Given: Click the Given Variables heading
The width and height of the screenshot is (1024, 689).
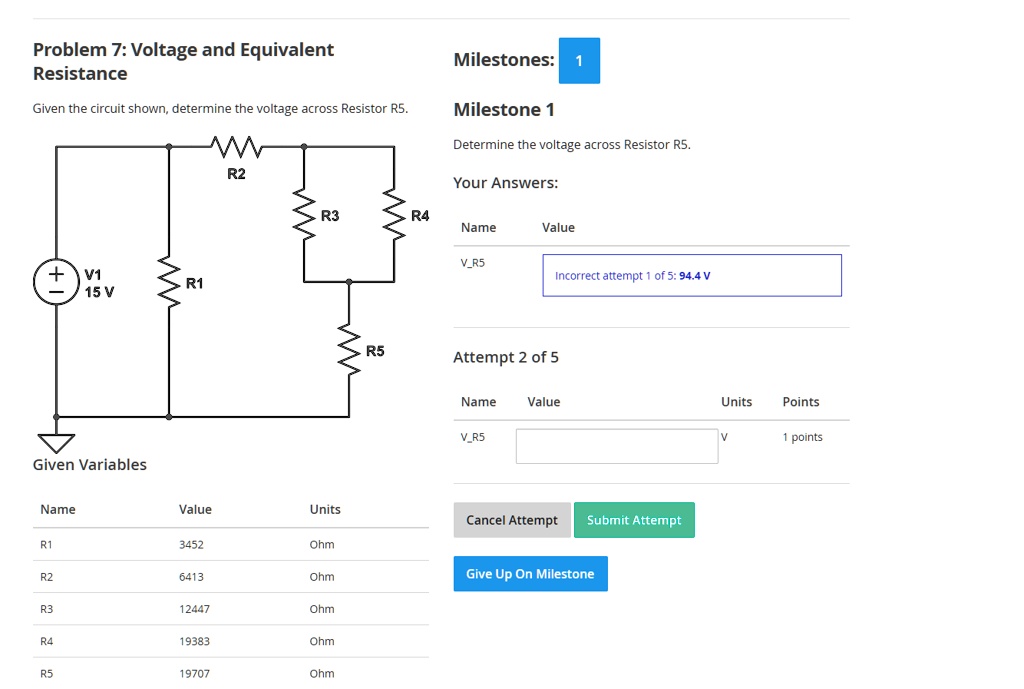Looking at the screenshot, I should coord(89,464).
